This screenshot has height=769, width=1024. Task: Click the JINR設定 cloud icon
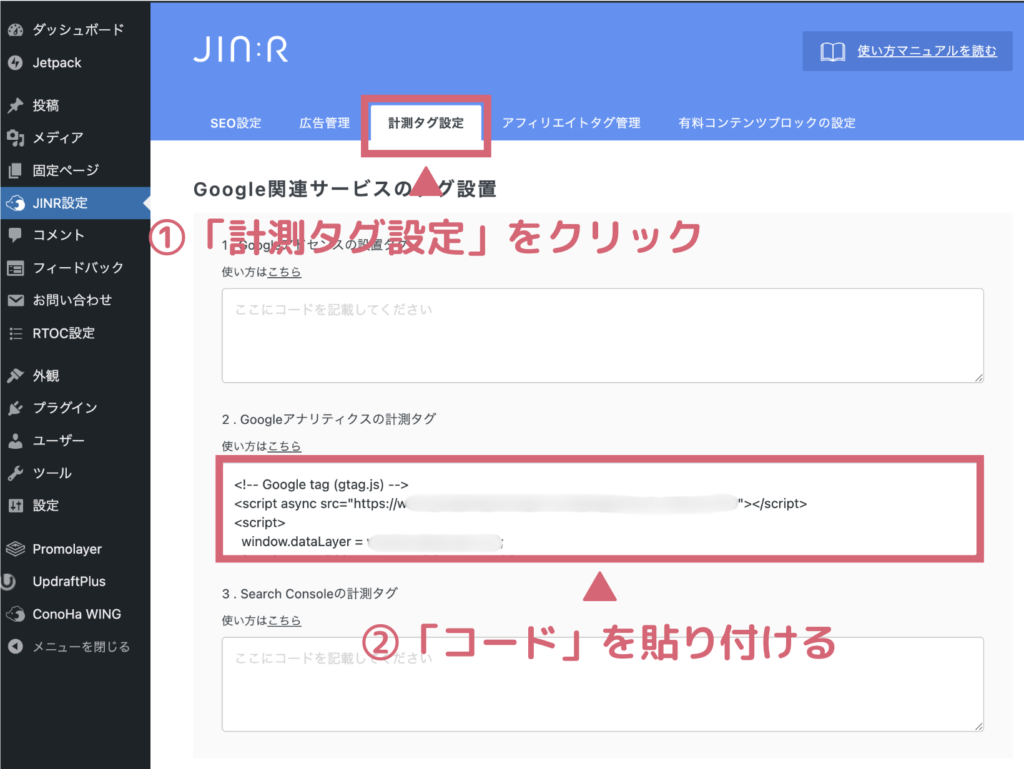(16, 203)
